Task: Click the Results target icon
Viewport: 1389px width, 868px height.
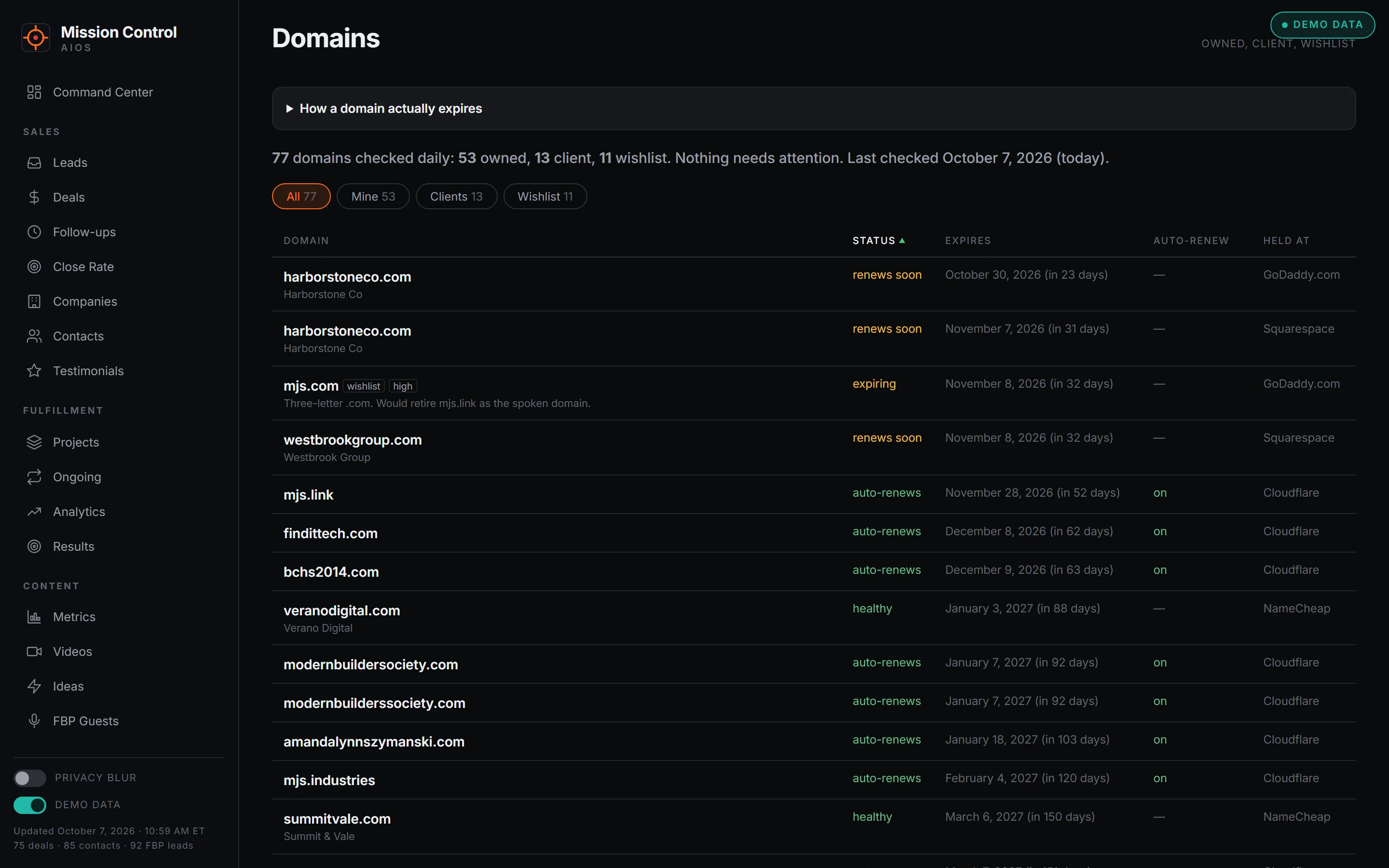Action: click(34, 546)
